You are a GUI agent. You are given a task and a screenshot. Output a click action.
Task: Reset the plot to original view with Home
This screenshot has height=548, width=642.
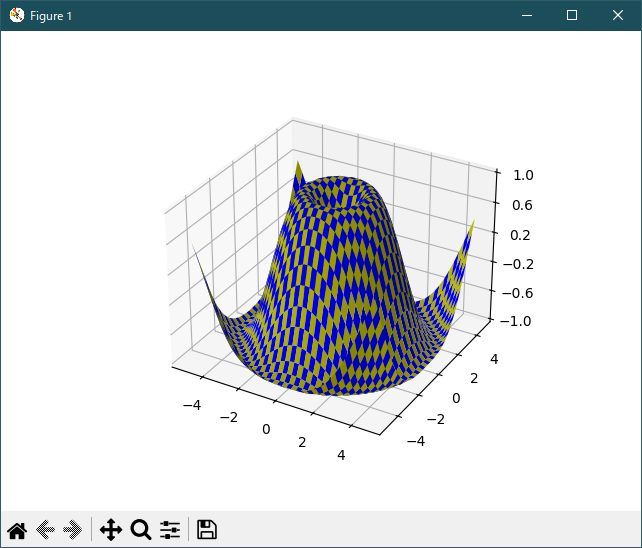pyautogui.click(x=17, y=530)
